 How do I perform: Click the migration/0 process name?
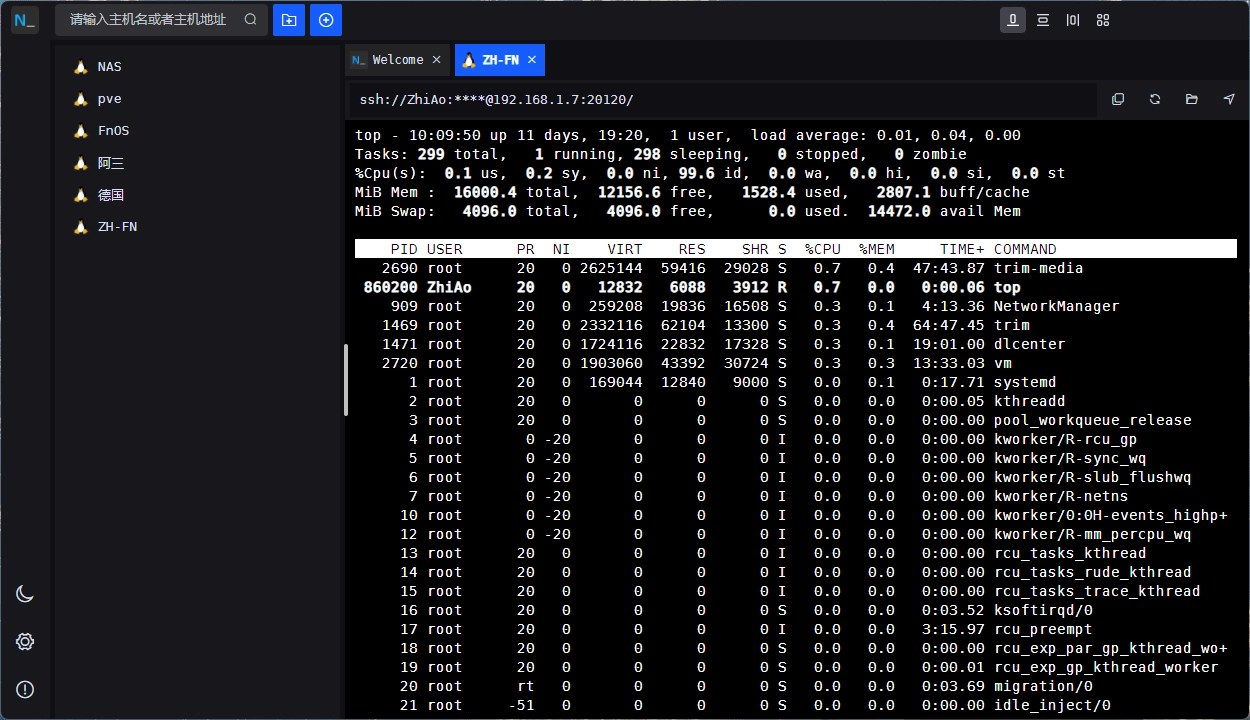pos(1043,686)
